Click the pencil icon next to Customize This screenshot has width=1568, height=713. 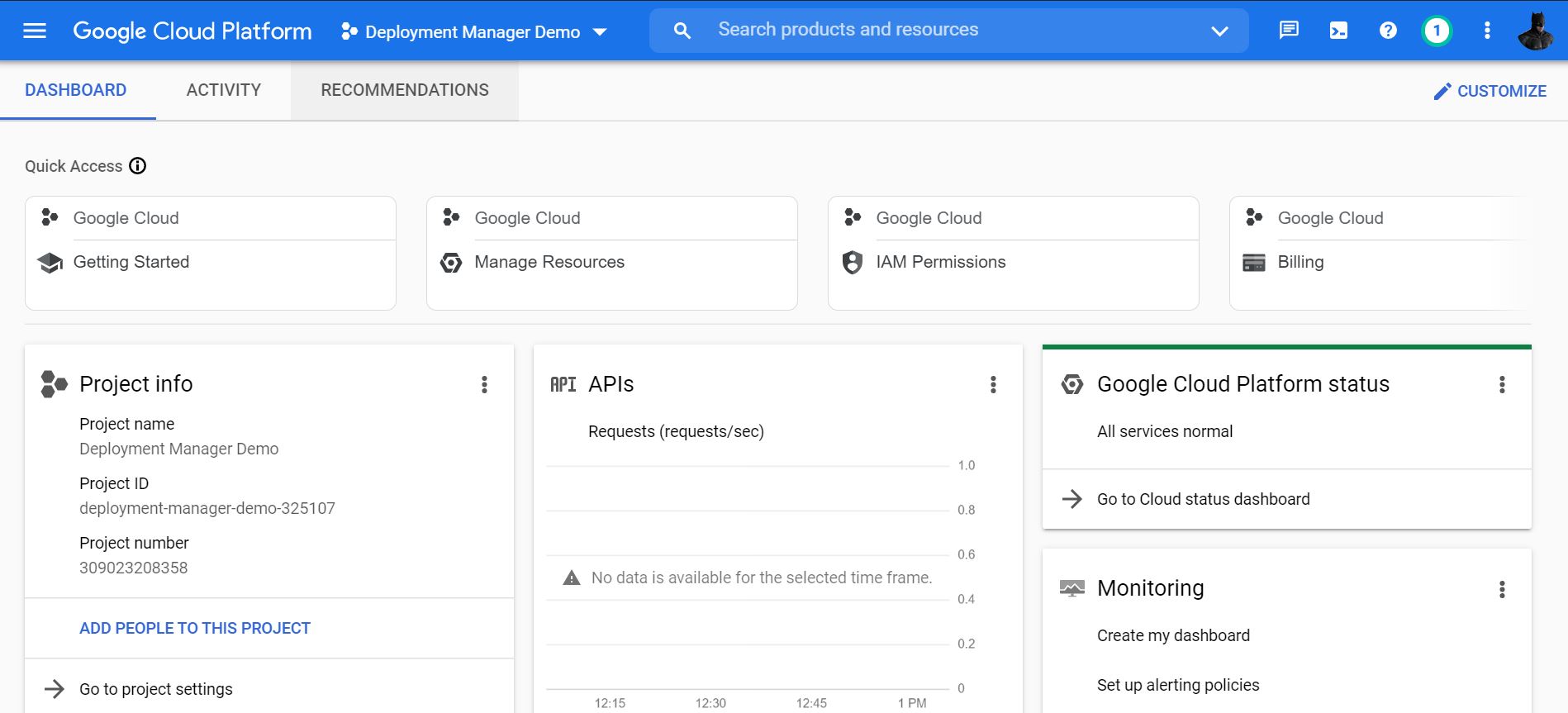click(1442, 91)
